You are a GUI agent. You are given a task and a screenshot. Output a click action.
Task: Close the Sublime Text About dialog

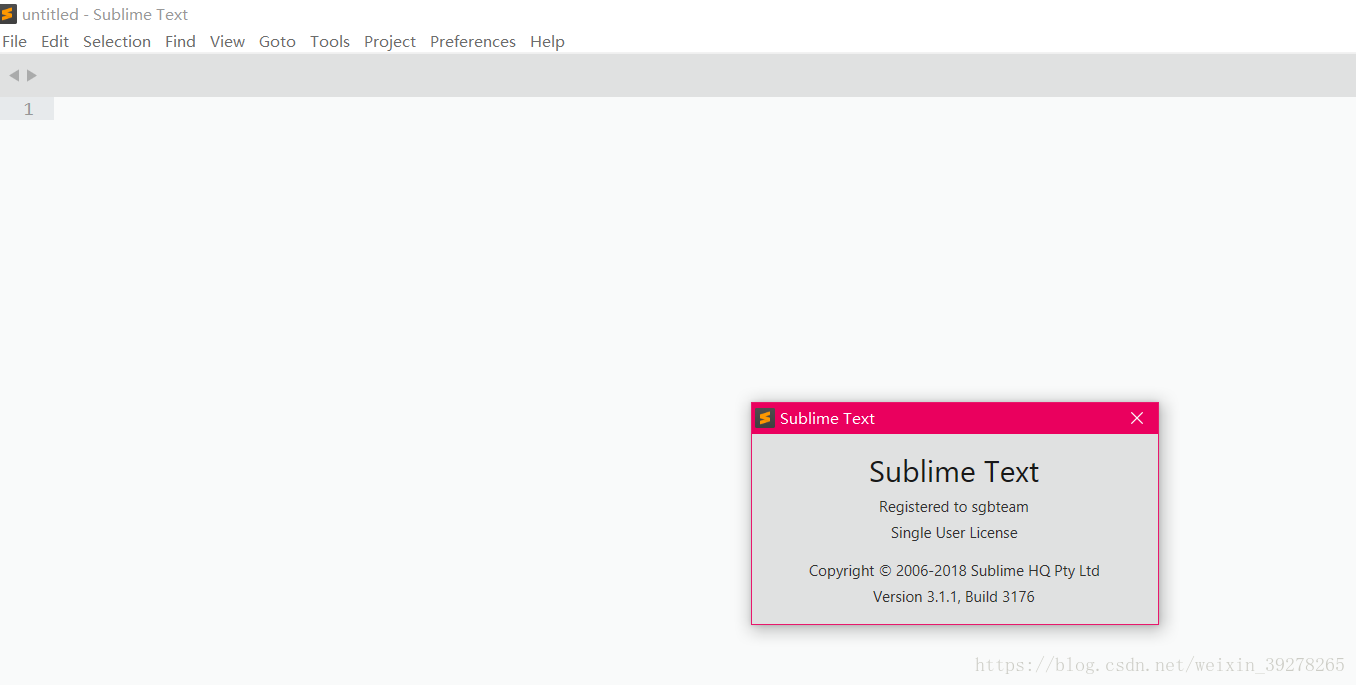coord(1136,418)
